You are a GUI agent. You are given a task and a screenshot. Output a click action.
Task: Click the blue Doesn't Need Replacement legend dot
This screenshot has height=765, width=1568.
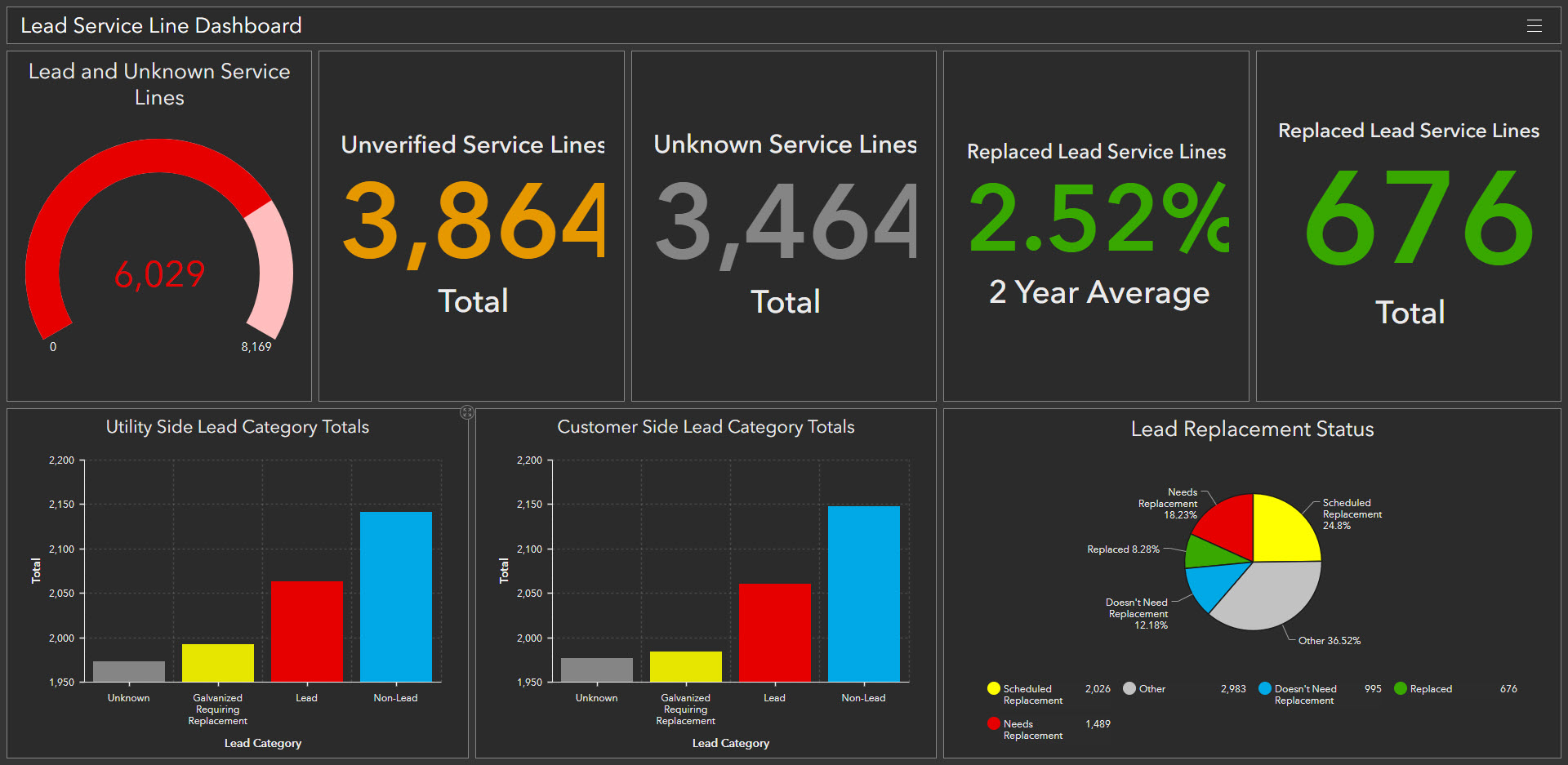point(1265,688)
